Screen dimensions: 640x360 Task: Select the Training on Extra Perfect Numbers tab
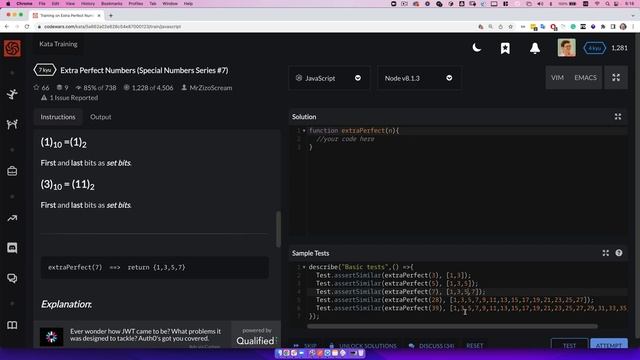coord(67,16)
